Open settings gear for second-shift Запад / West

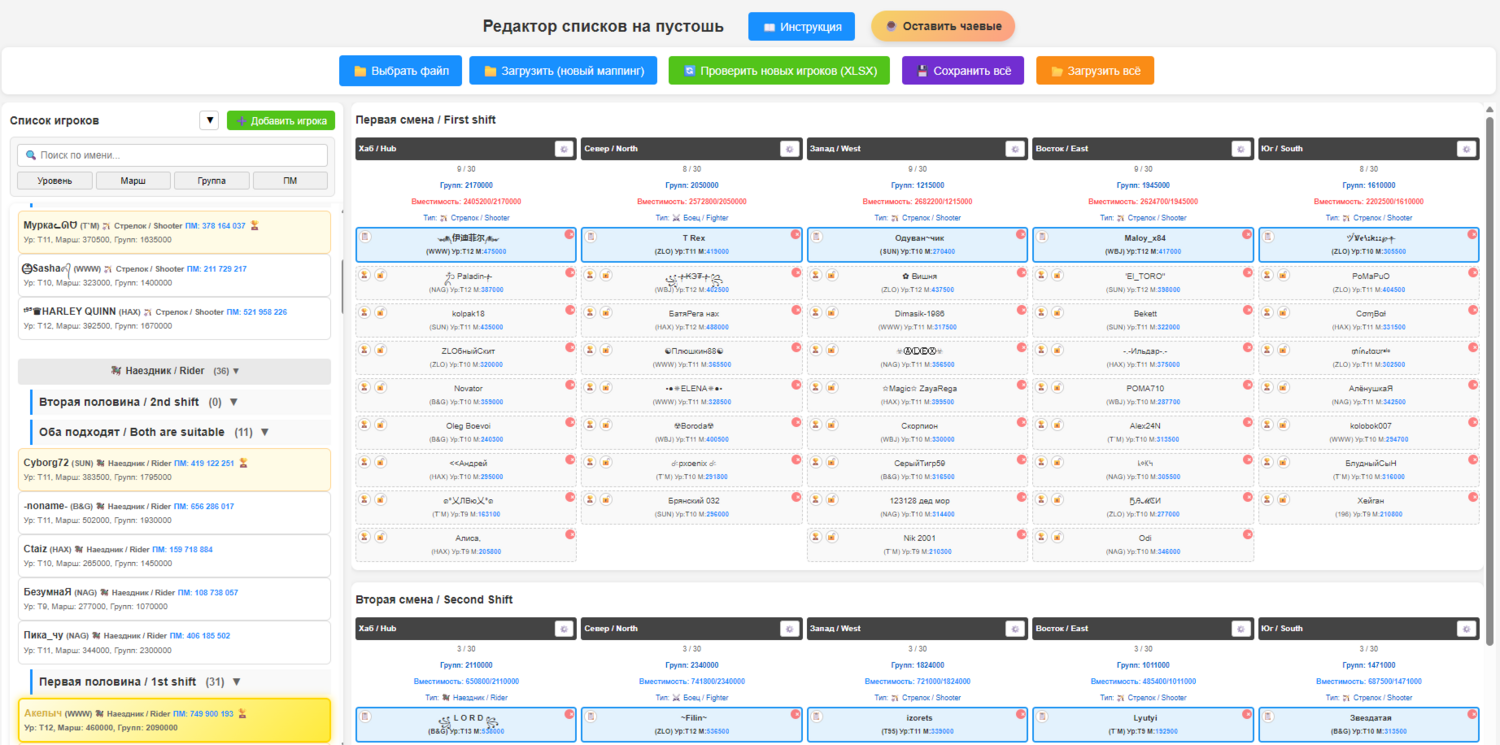pyautogui.click(x=1015, y=629)
